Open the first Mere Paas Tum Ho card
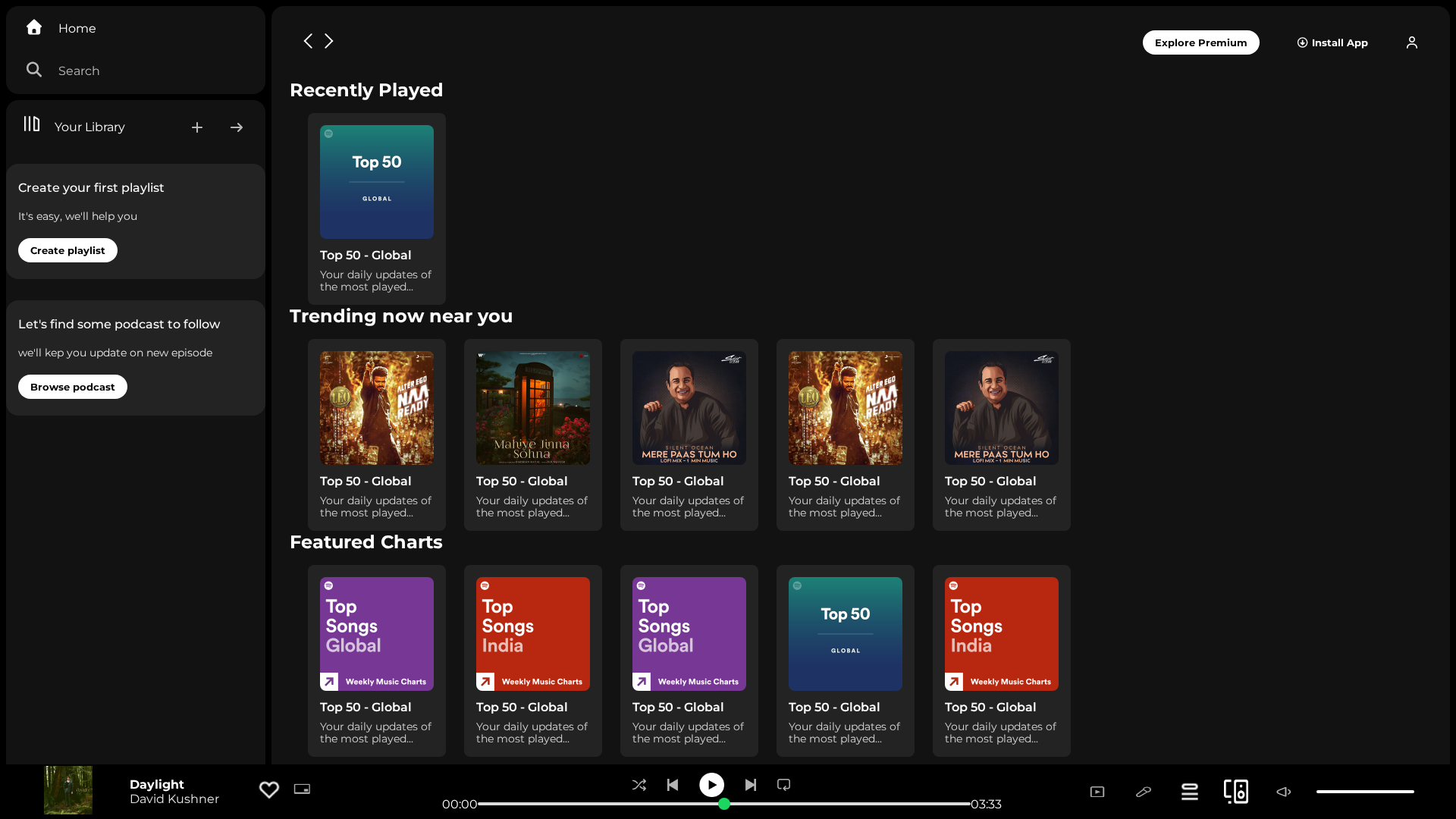 coord(689,435)
